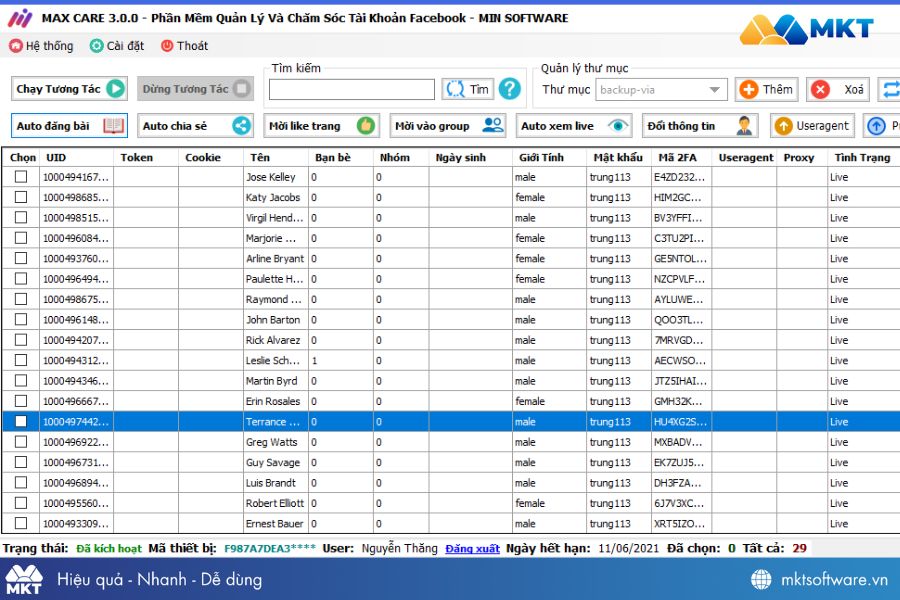Open the Cài đặt menu
Screen dimensions: 900x600
117,46
